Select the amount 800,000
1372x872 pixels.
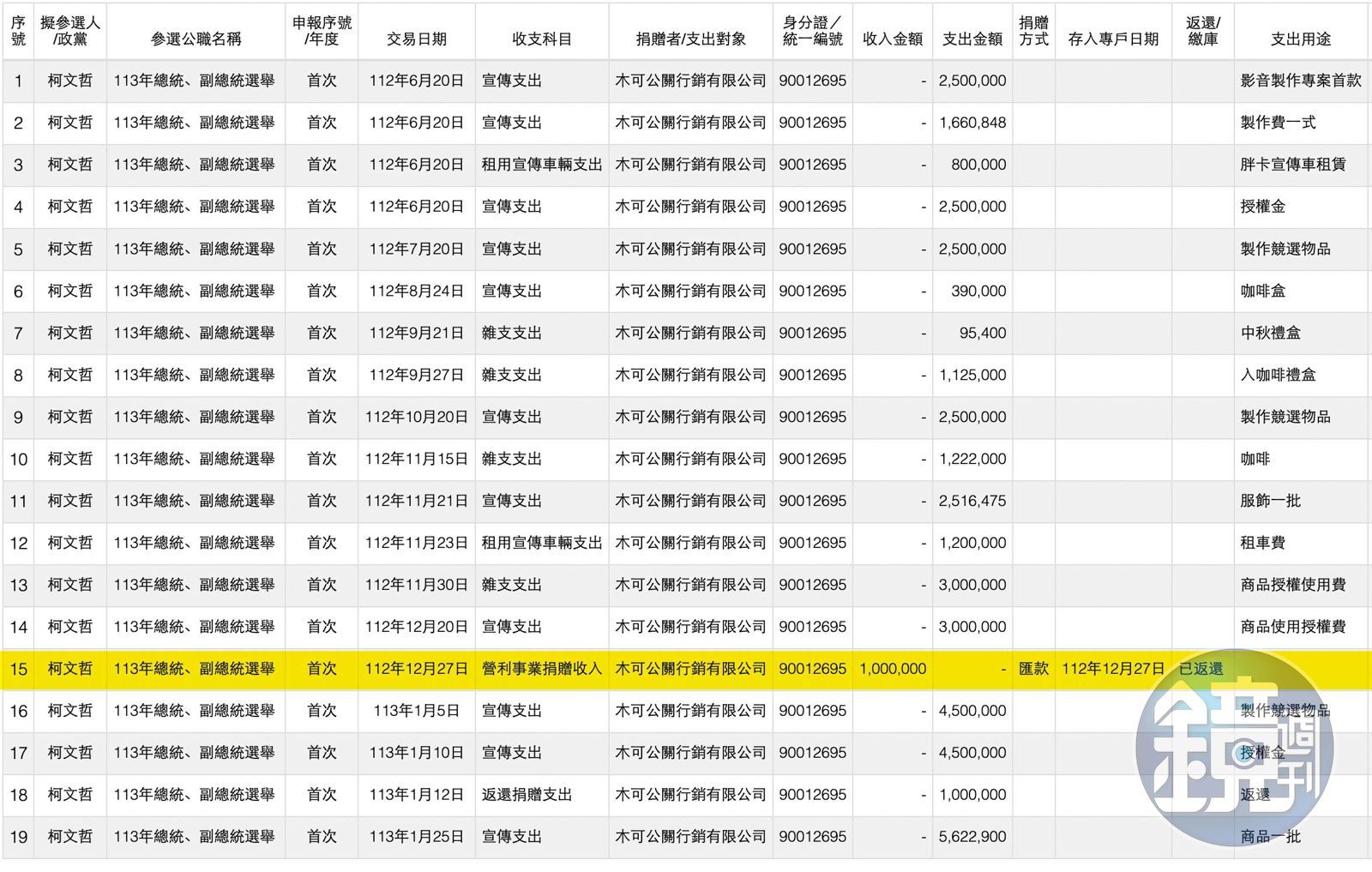[978, 165]
